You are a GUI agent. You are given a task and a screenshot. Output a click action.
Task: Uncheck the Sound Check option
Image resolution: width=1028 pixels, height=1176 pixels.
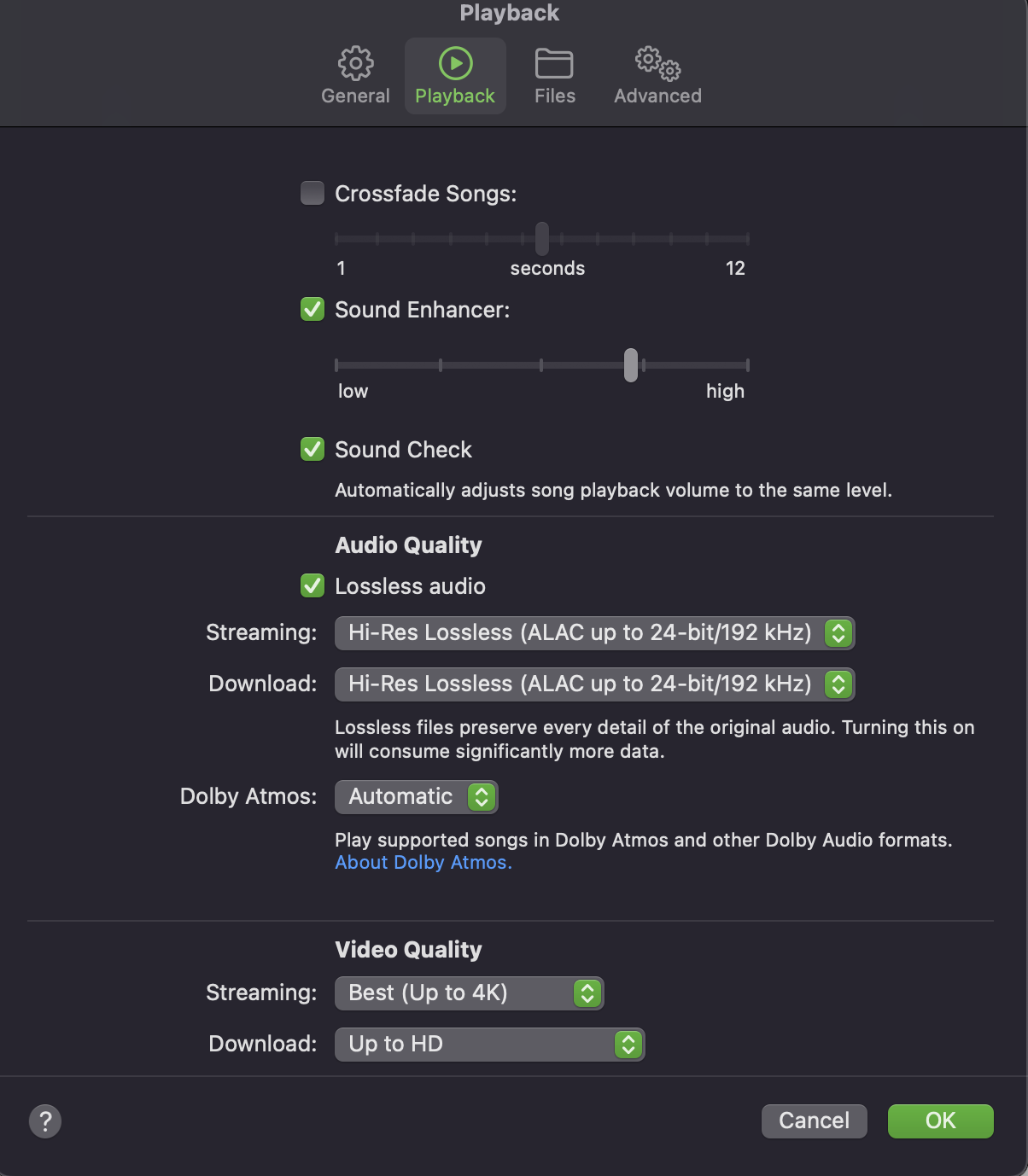pos(312,449)
